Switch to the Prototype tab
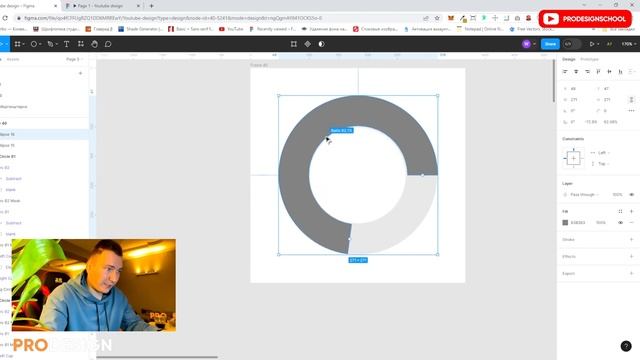The width and height of the screenshot is (640, 360). (589, 60)
